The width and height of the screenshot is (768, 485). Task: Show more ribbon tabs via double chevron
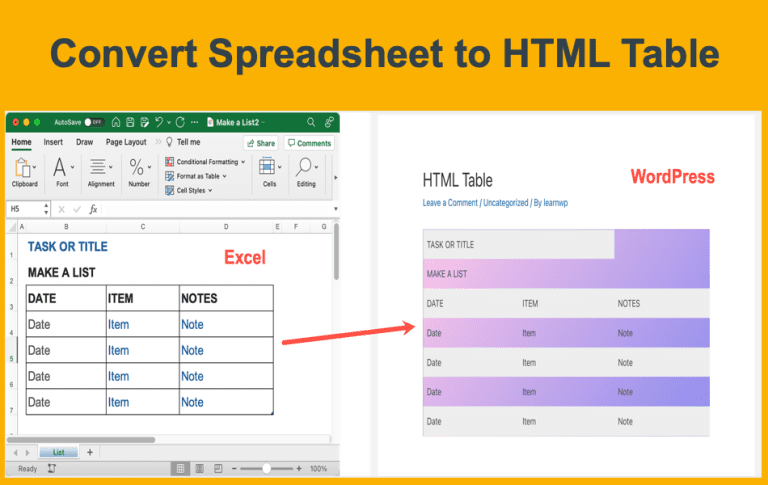(158, 142)
